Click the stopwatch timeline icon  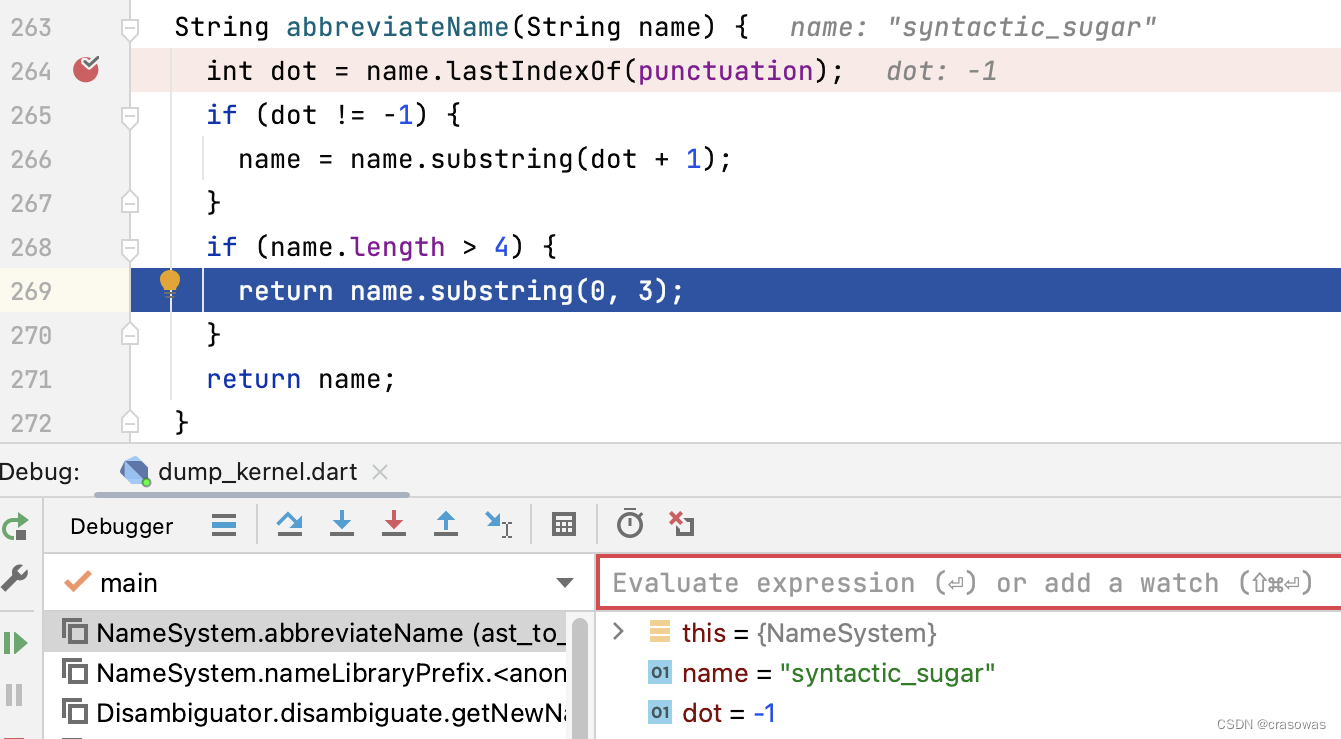[630, 523]
